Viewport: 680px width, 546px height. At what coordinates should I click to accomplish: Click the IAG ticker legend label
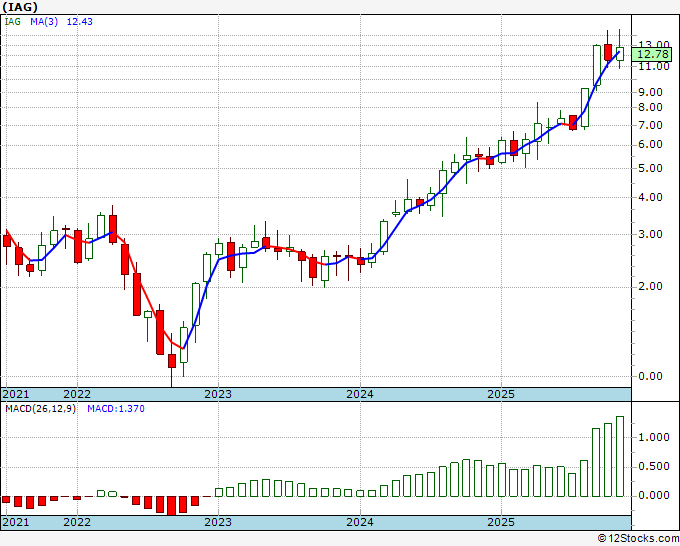[x=13, y=22]
